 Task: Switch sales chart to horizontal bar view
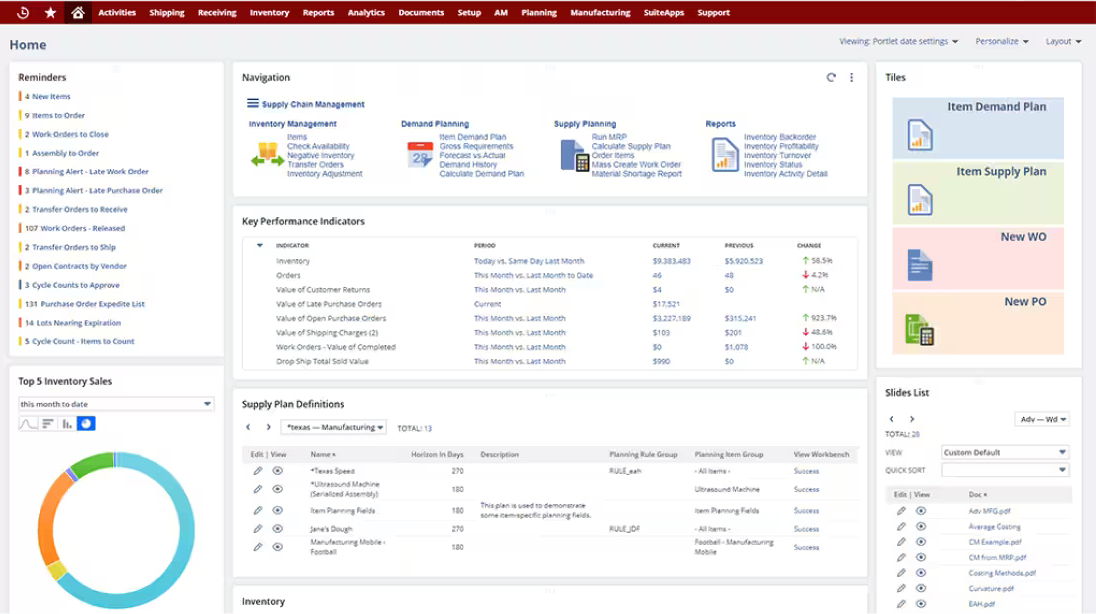[x=48, y=424]
